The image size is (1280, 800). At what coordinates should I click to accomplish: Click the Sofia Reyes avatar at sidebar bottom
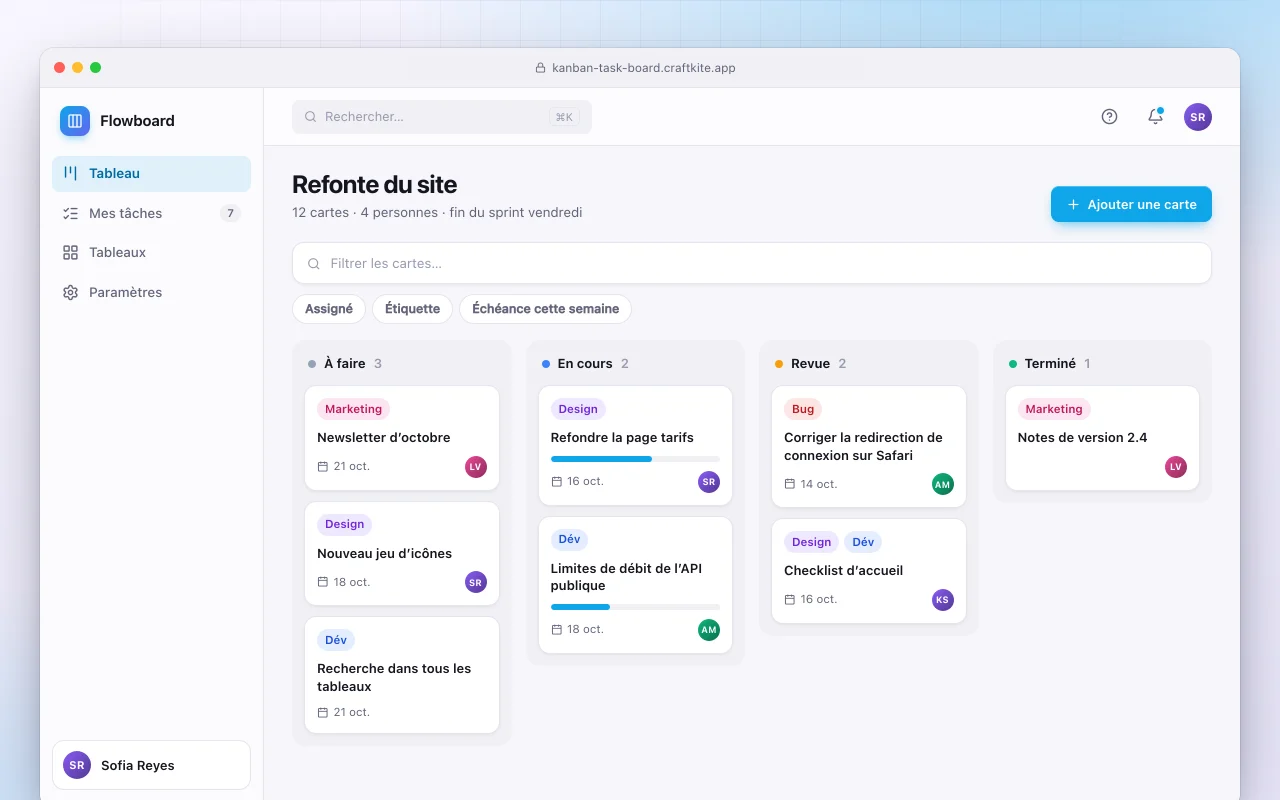[77, 765]
